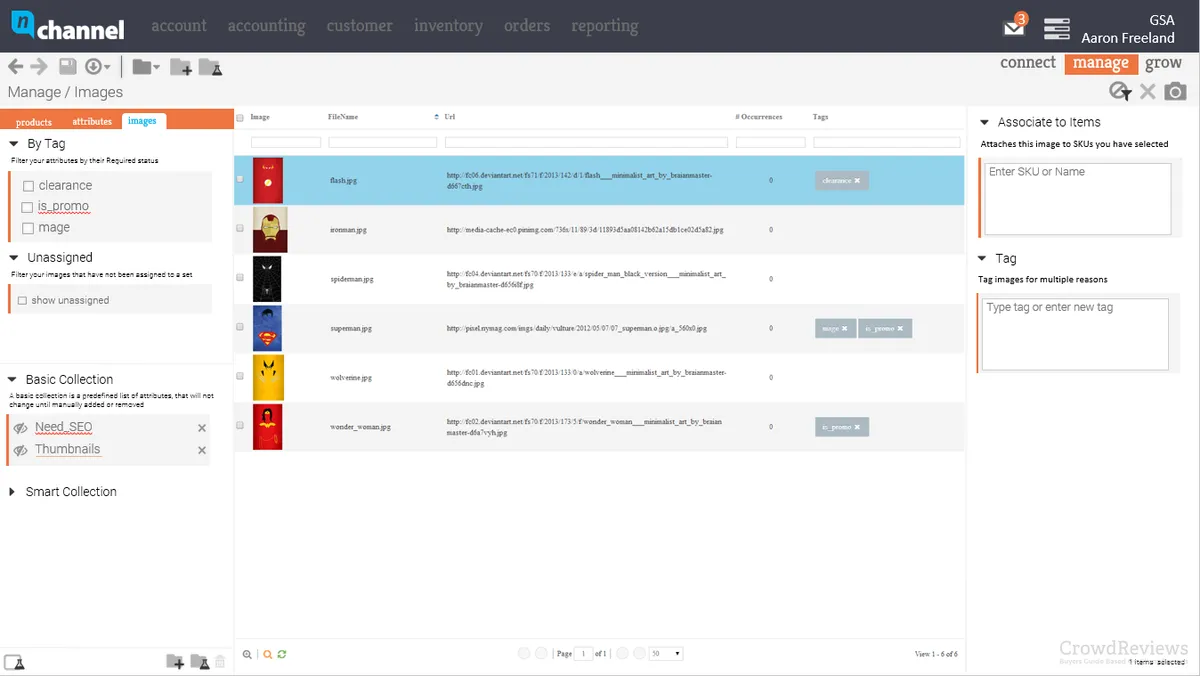The image size is (1200, 676).
Task: Open the download arrow icon menu
Action: (97, 67)
